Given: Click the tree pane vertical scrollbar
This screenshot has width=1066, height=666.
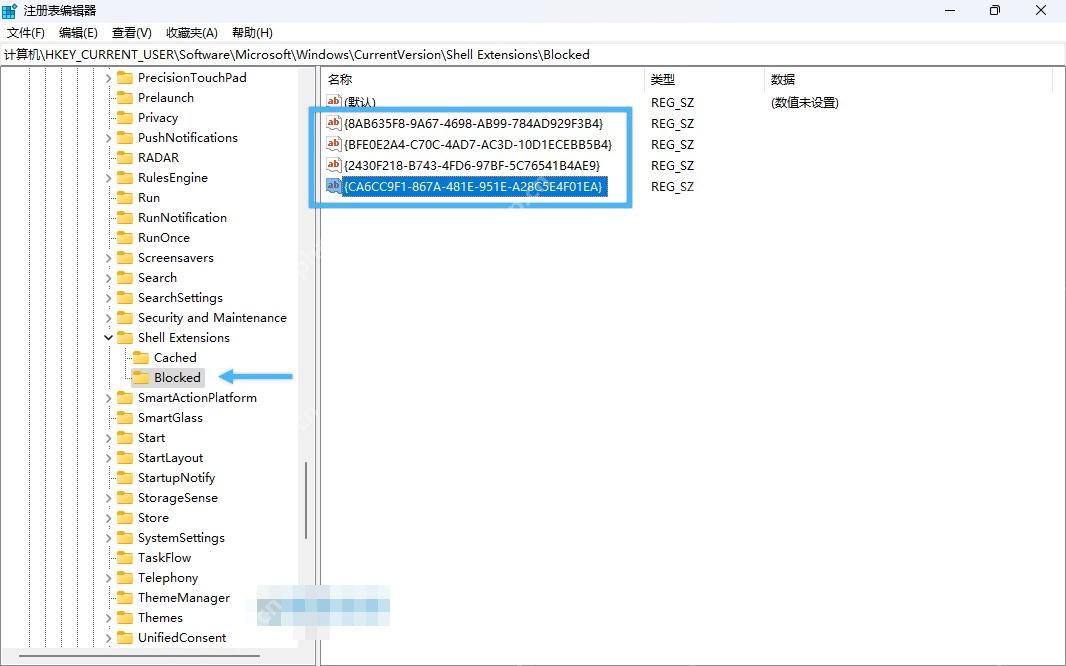Looking at the screenshot, I should pos(306,500).
